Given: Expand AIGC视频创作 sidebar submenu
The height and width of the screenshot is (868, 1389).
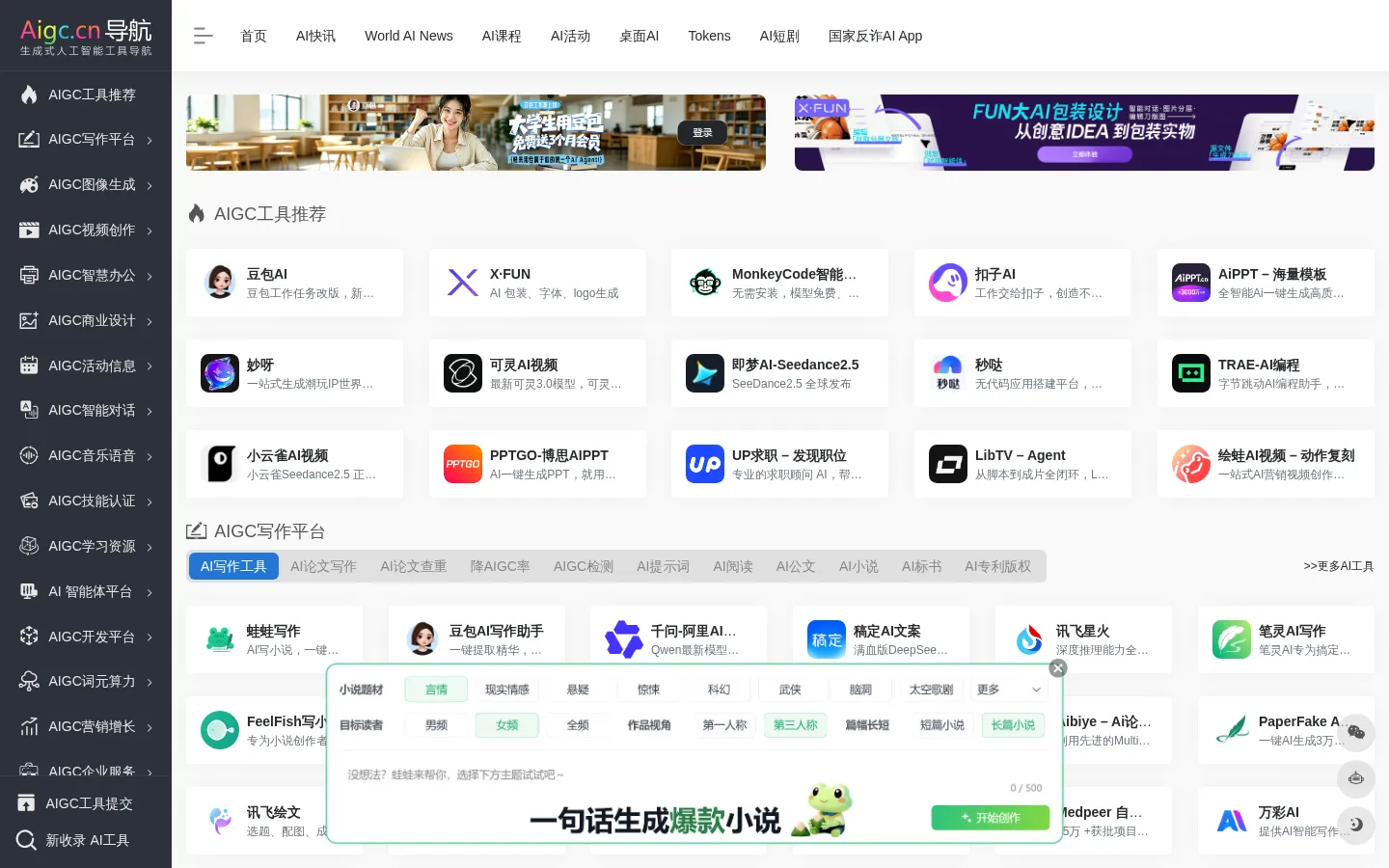Looking at the screenshot, I should (150, 231).
